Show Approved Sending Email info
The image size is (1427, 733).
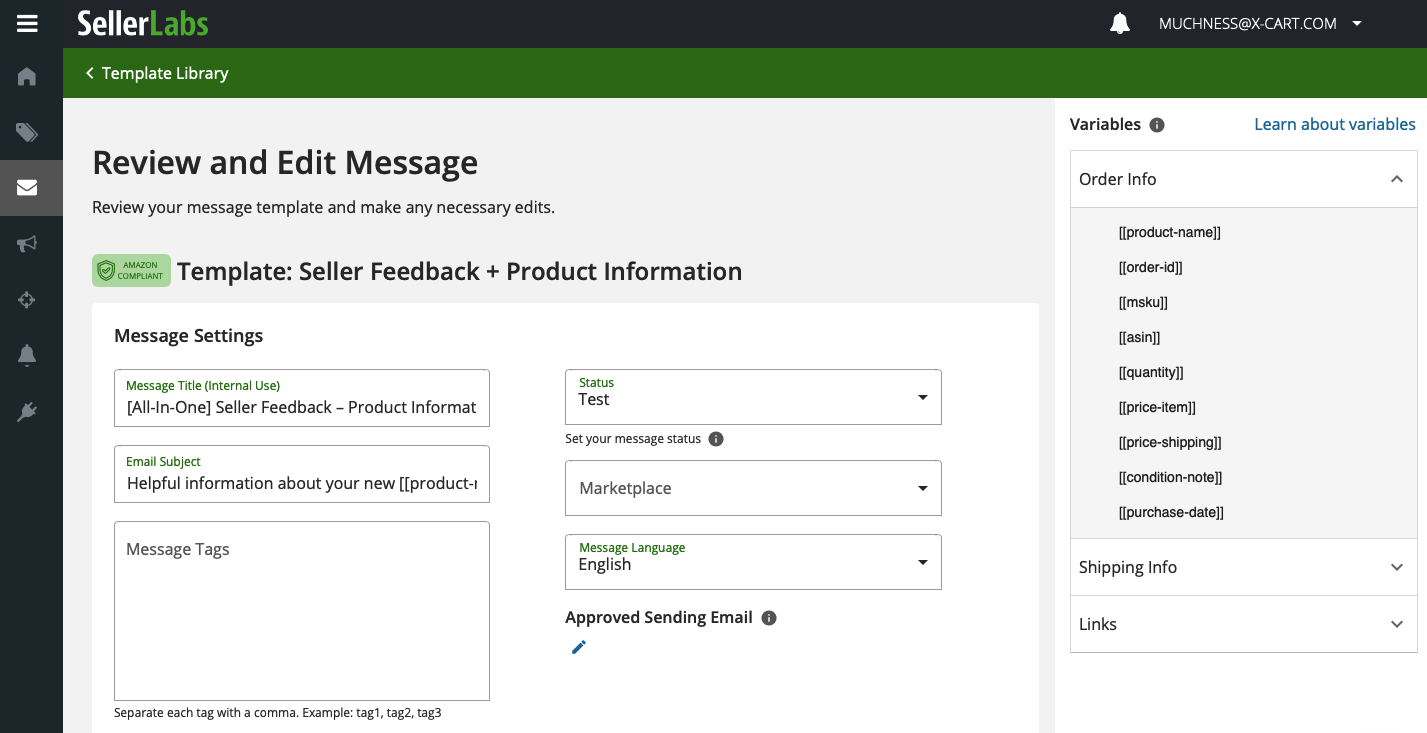(x=769, y=618)
